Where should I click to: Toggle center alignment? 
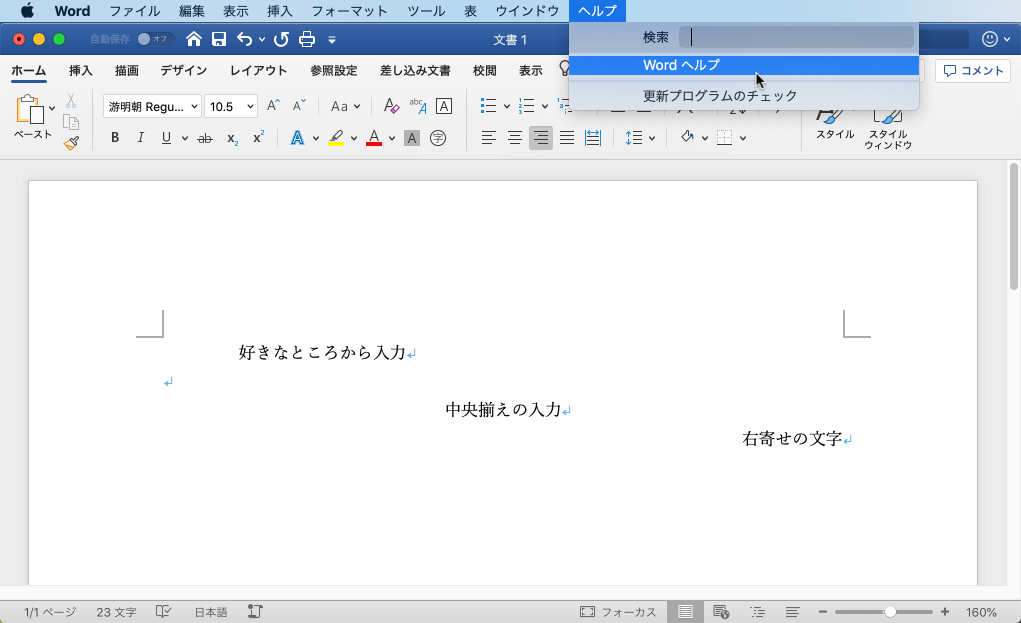(x=514, y=137)
